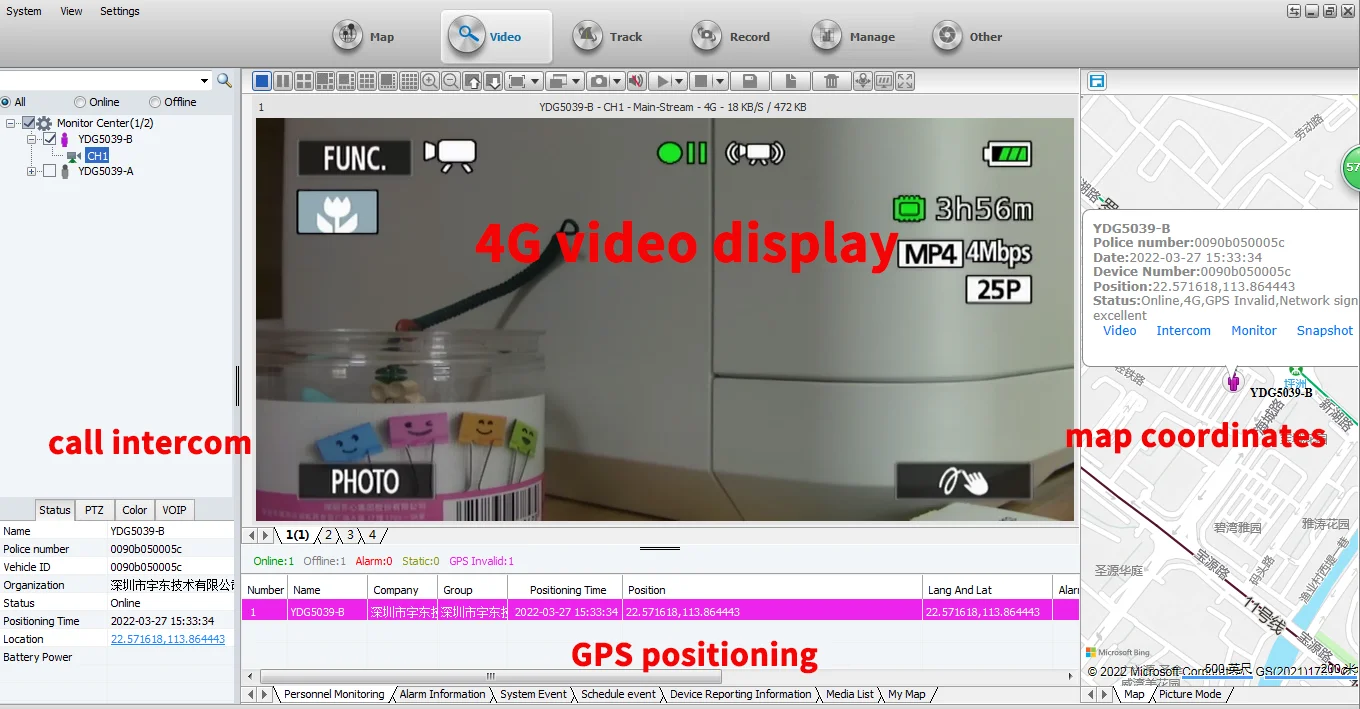Open the device search combo dropdown
1360x709 pixels.
click(205, 81)
